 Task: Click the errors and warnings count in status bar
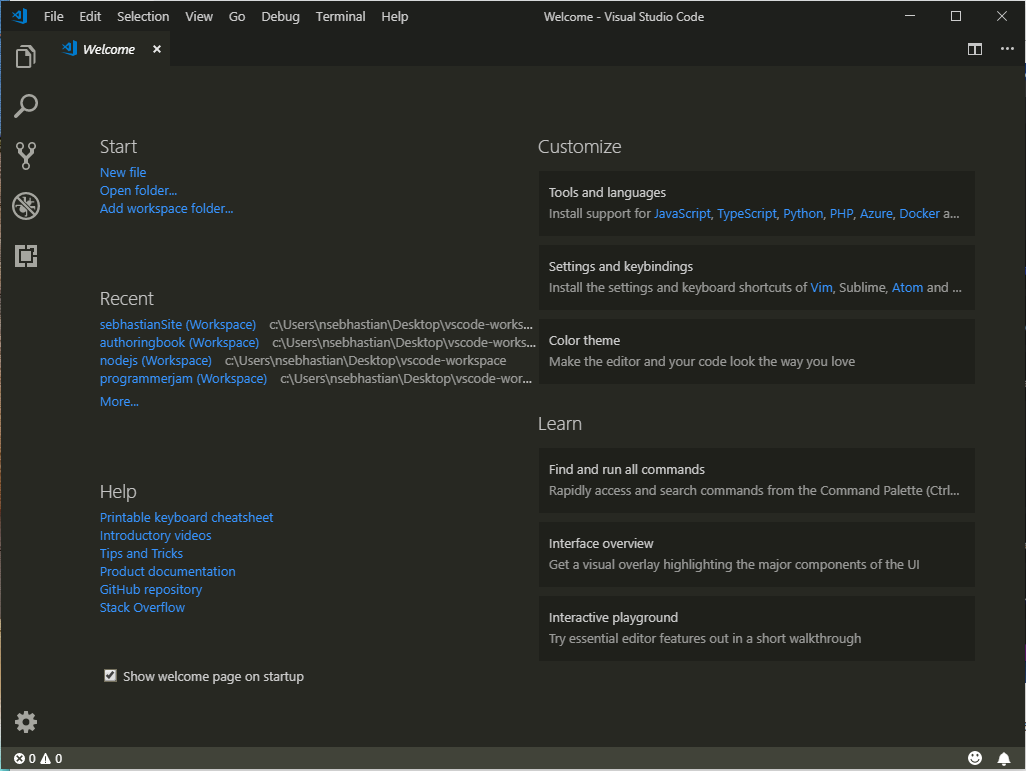[x=38, y=759]
